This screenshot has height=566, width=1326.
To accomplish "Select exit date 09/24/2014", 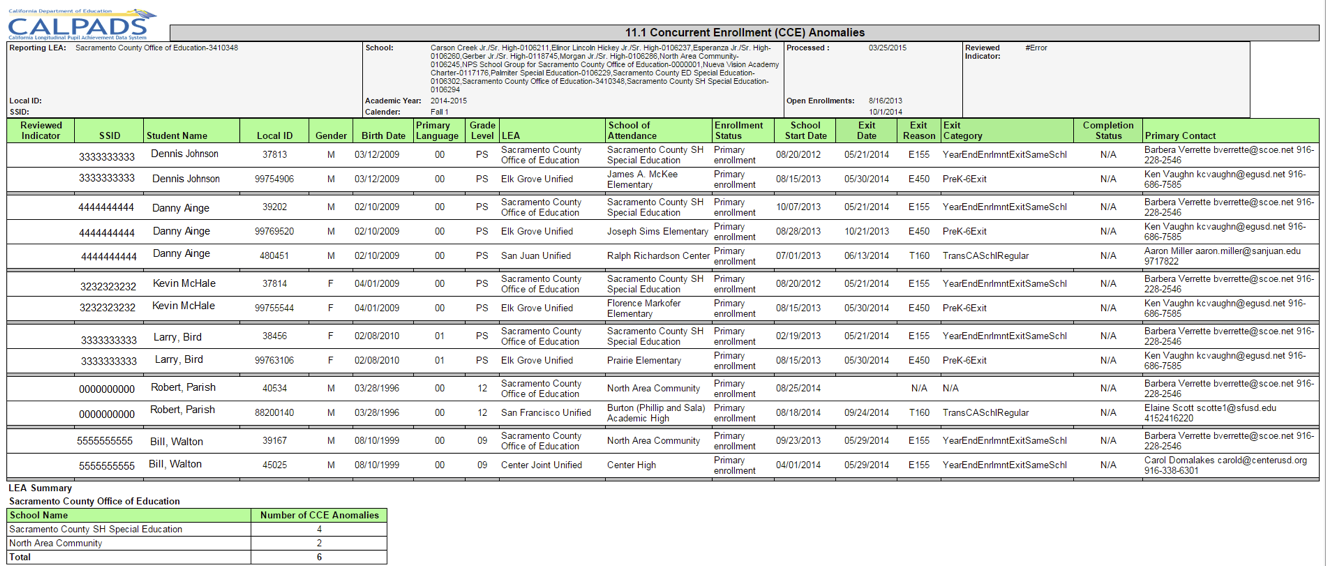I will 866,412.
